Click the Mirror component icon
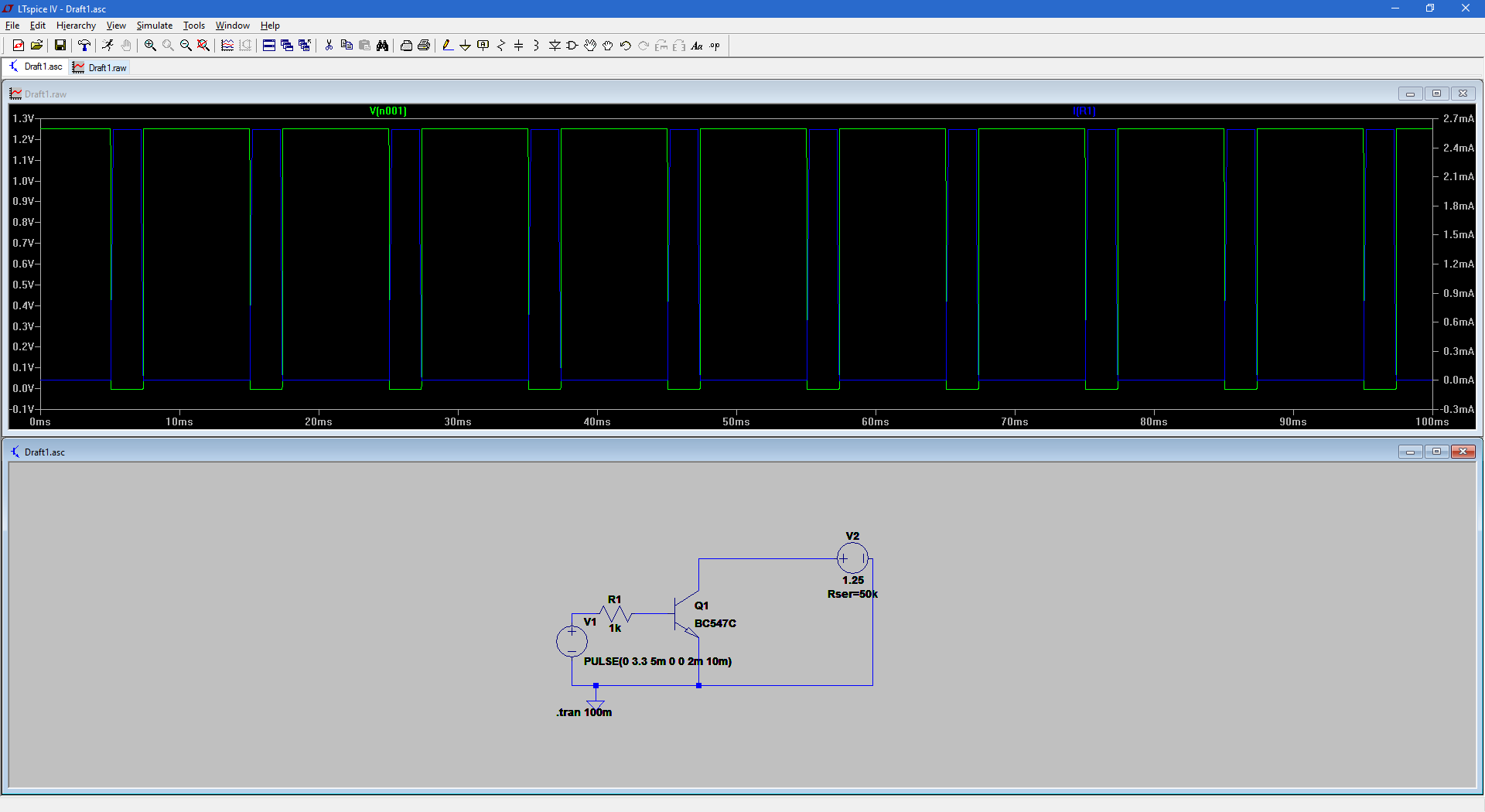 click(x=679, y=46)
